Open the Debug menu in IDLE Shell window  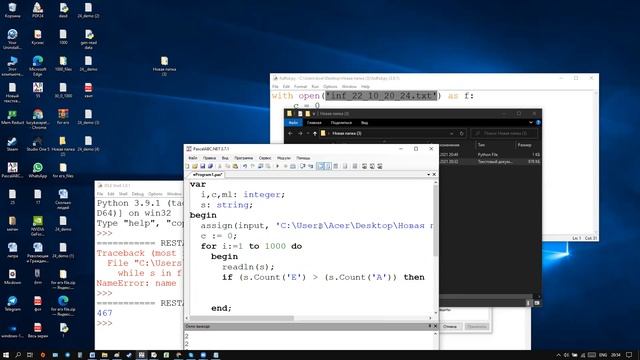point(138,194)
